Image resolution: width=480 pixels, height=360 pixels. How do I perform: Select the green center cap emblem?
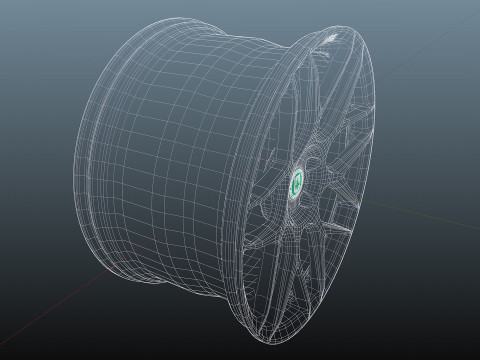click(x=296, y=184)
